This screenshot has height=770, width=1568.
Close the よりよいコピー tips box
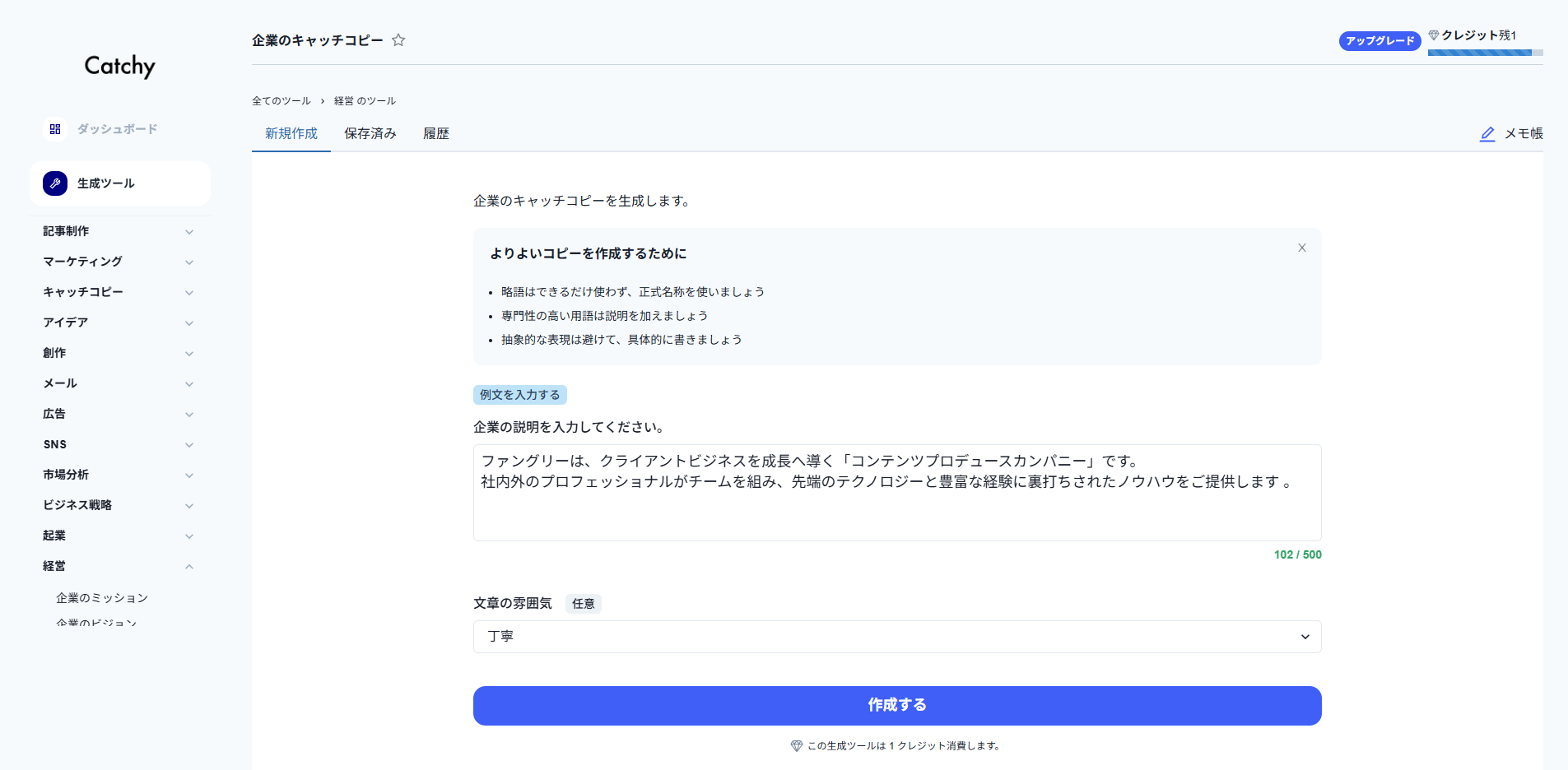pos(1302,248)
